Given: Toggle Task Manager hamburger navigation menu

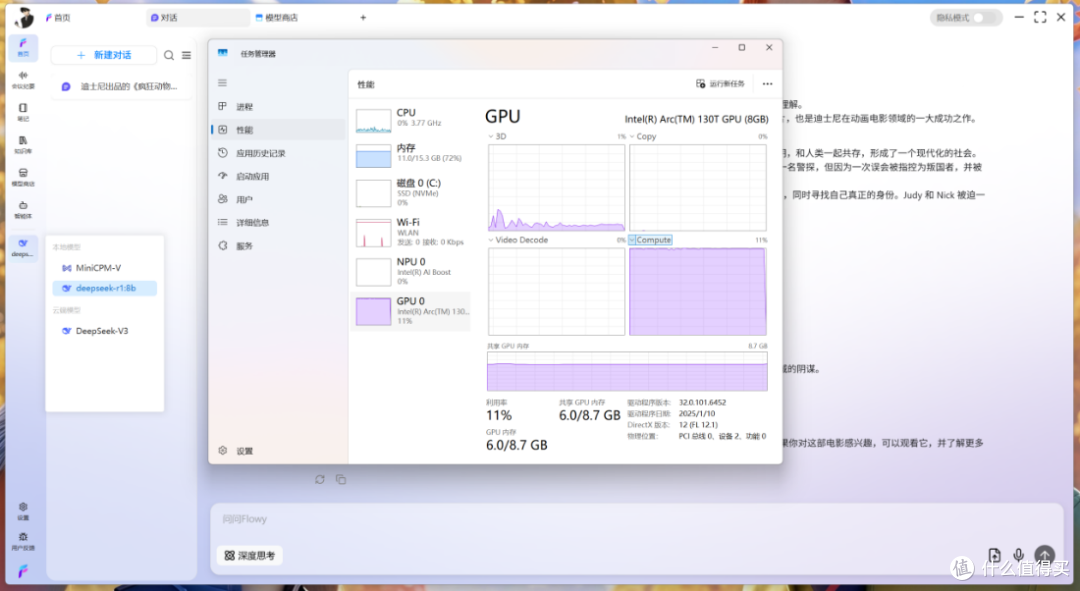Looking at the screenshot, I should [222, 83].
